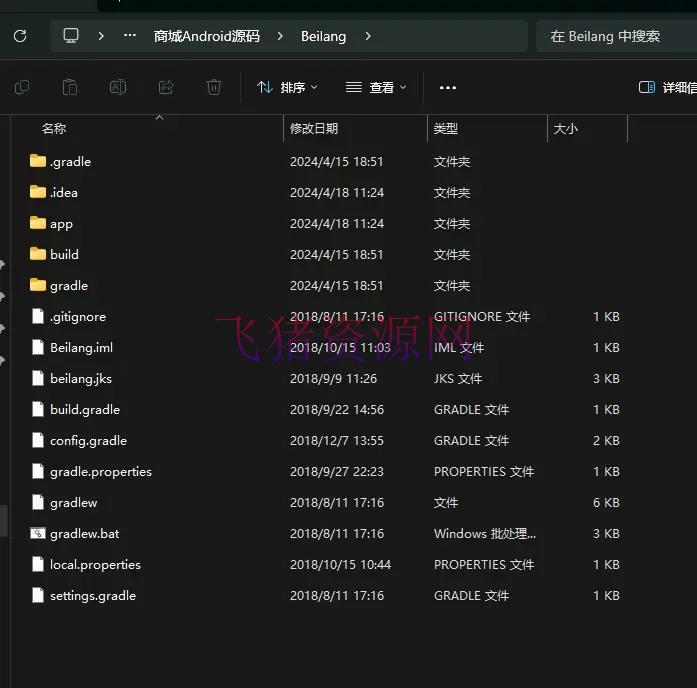
Task: Click the GITIGNORE 文件 type cell
Action: [482, 316]
